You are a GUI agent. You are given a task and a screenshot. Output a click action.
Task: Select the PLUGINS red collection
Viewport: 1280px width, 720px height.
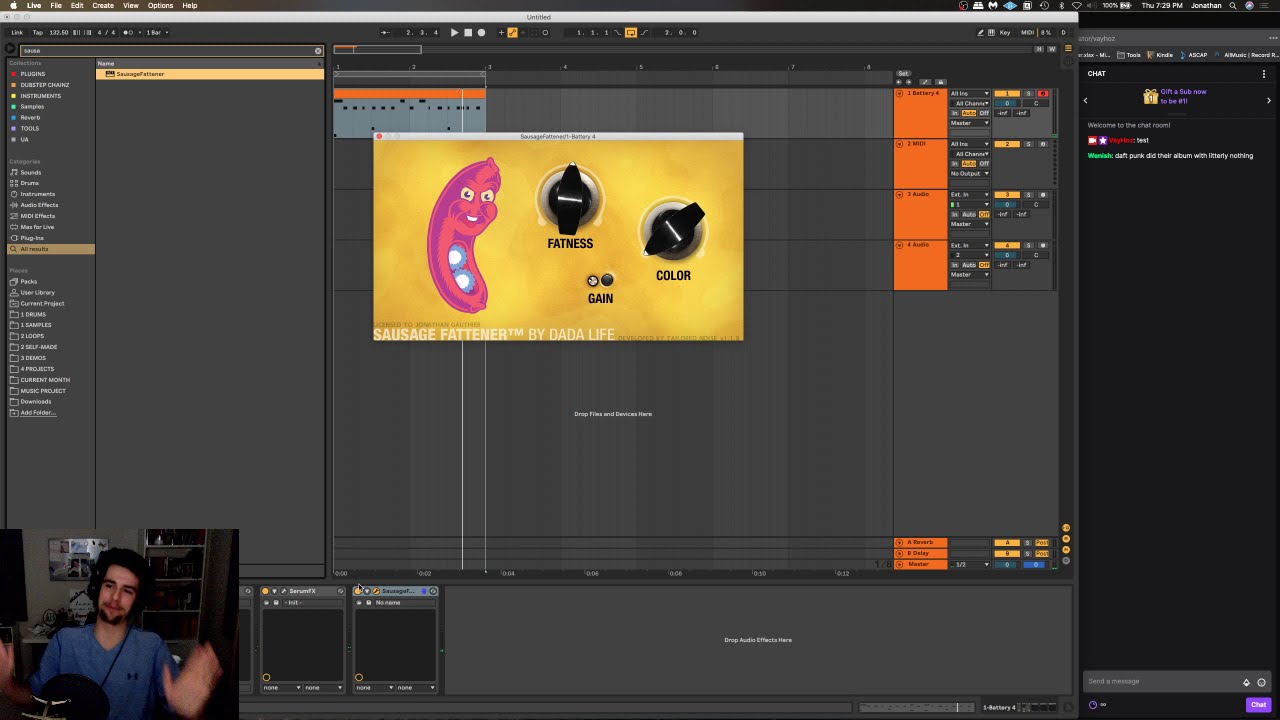click(32, 74)
